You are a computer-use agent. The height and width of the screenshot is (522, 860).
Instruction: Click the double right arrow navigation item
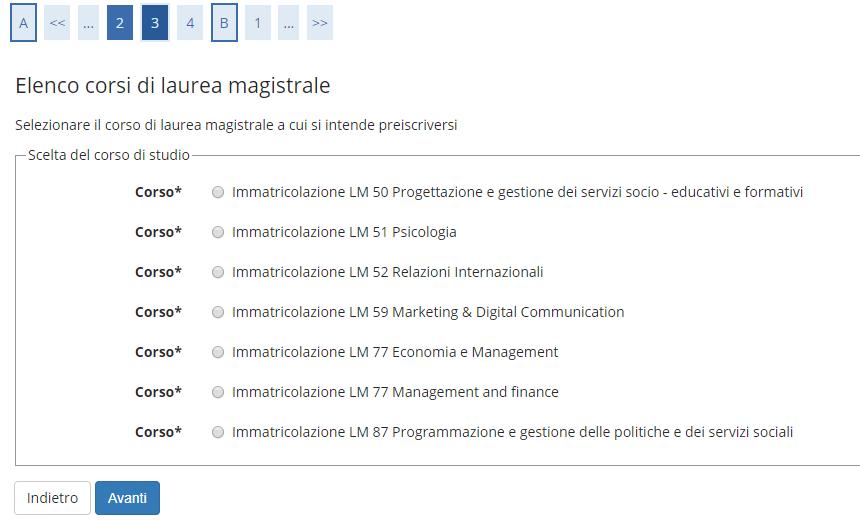pos(319,22)
